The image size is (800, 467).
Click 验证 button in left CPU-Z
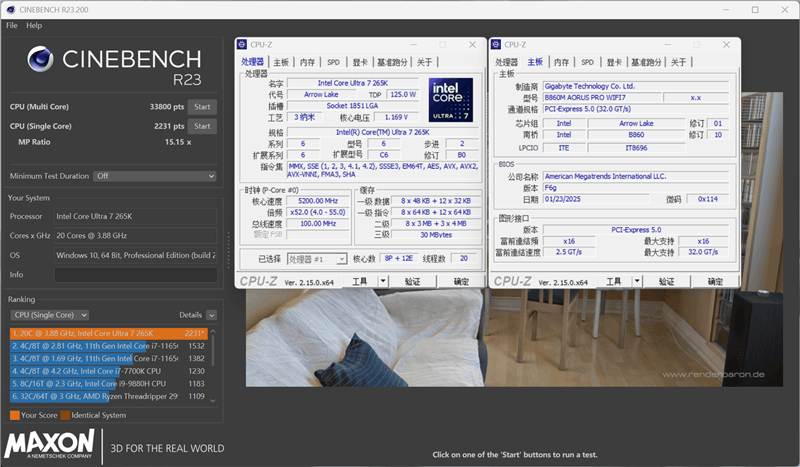[x=412, y=281]
